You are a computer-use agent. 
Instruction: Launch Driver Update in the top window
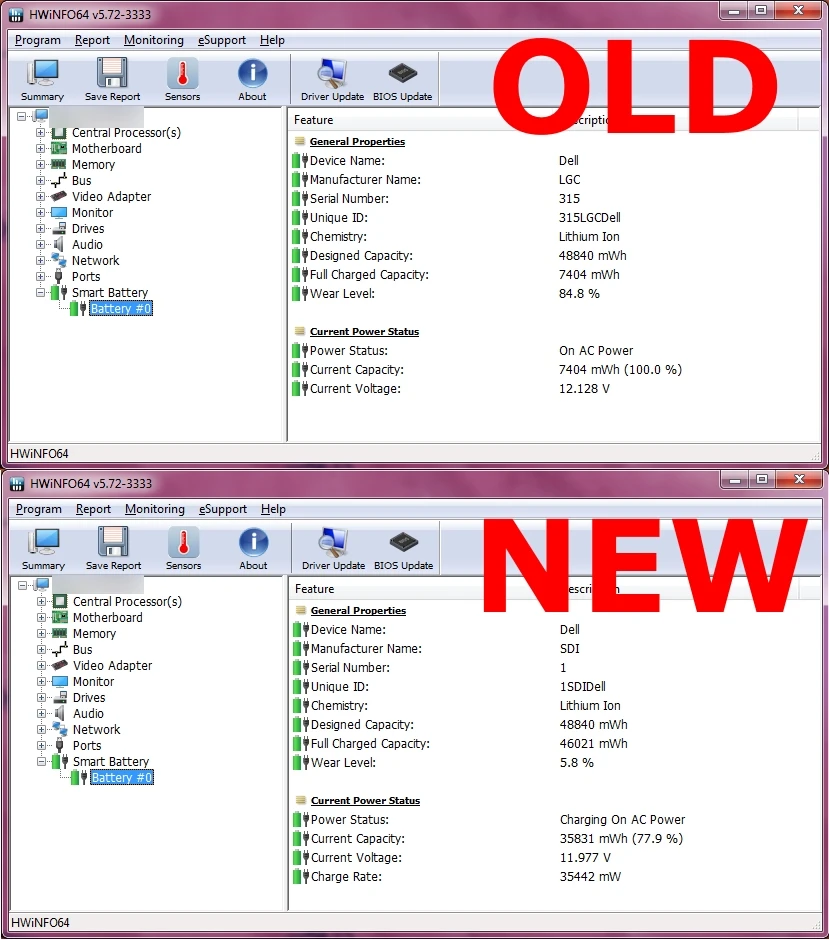pos(332,80)
